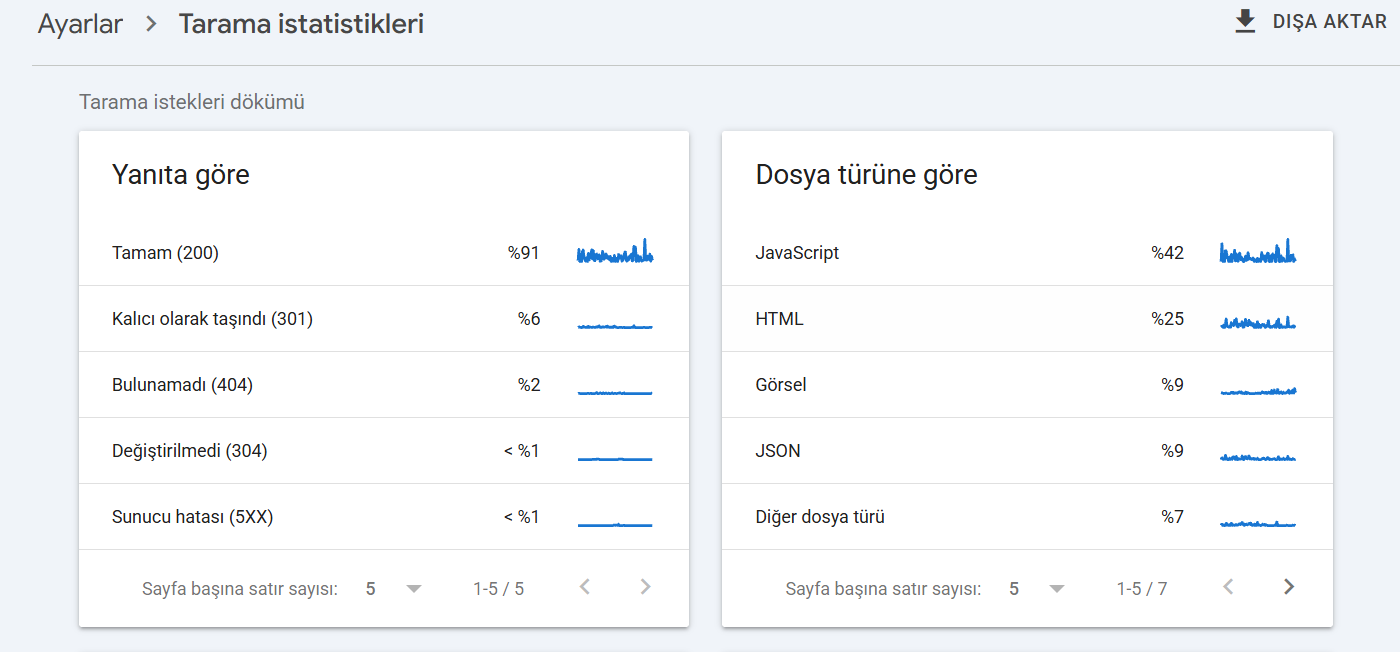1400x652 pixels.
Task: Click the Tarama istatistikleri page title
Action: [301, 24]
